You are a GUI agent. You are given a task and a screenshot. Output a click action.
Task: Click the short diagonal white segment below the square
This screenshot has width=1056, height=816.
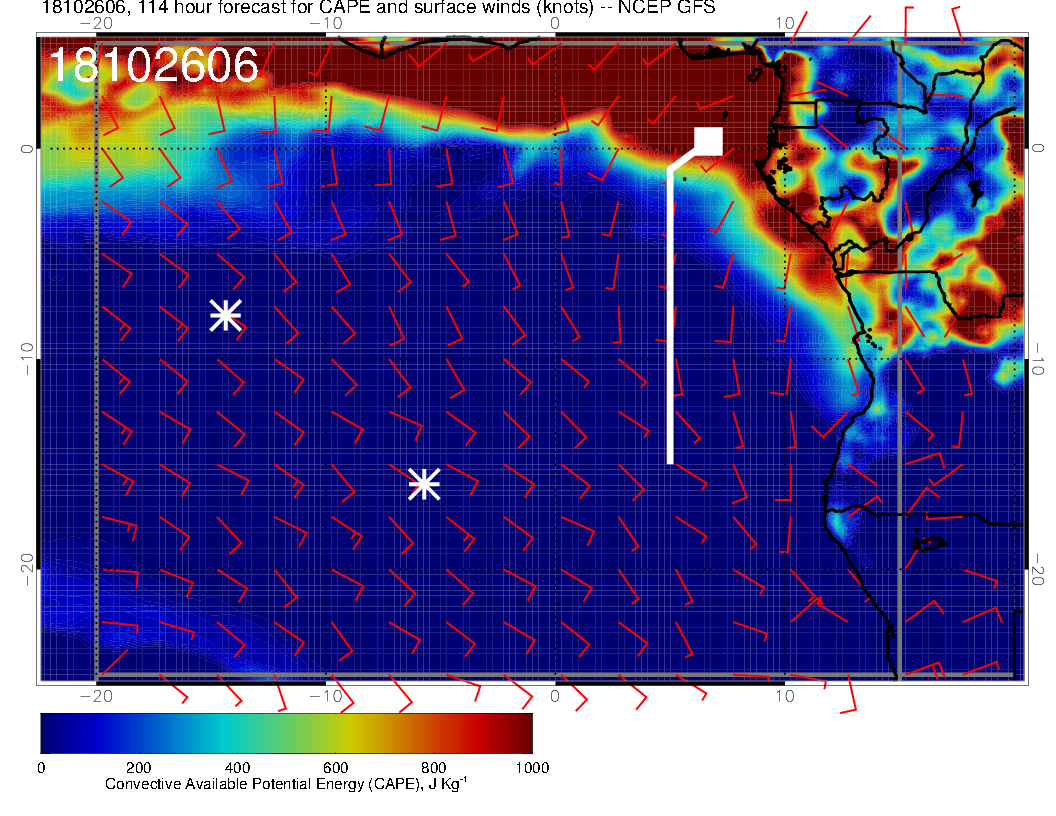coord(682,161)
